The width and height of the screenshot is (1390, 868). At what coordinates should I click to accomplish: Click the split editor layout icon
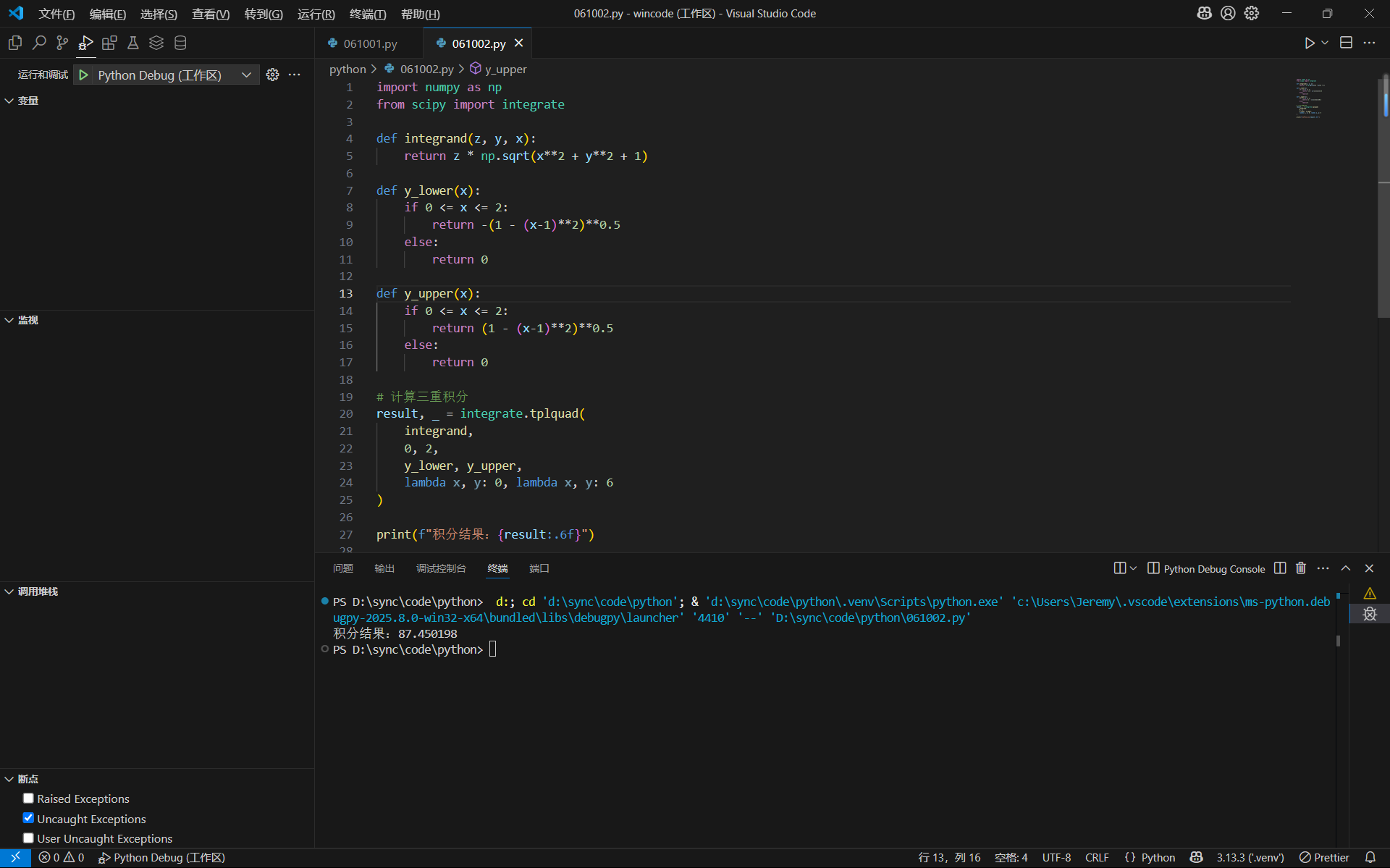pos(1346,43)
